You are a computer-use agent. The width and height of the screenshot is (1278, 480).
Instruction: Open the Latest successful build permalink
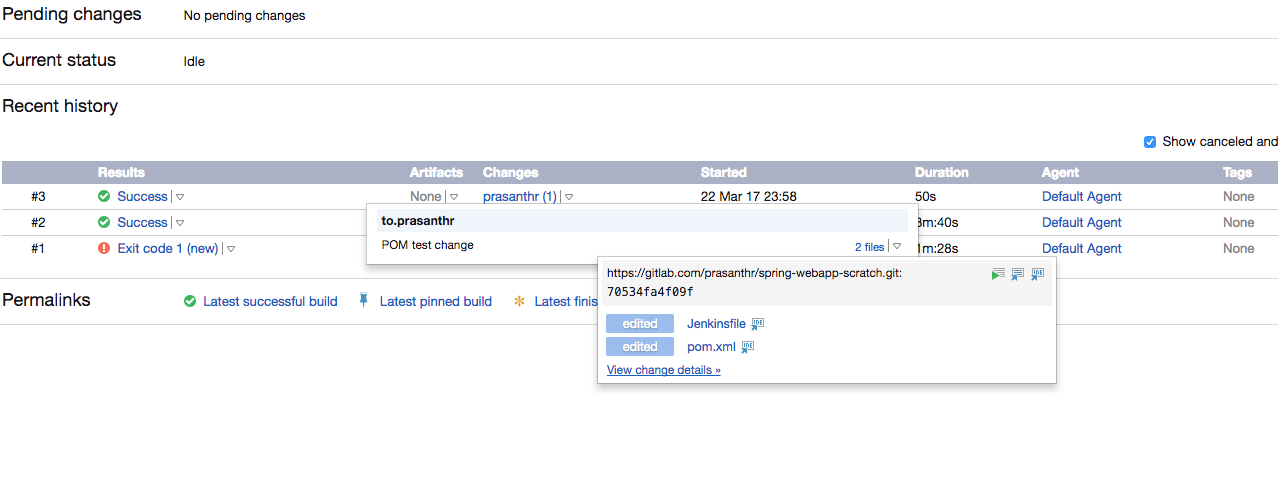point(270,301)
